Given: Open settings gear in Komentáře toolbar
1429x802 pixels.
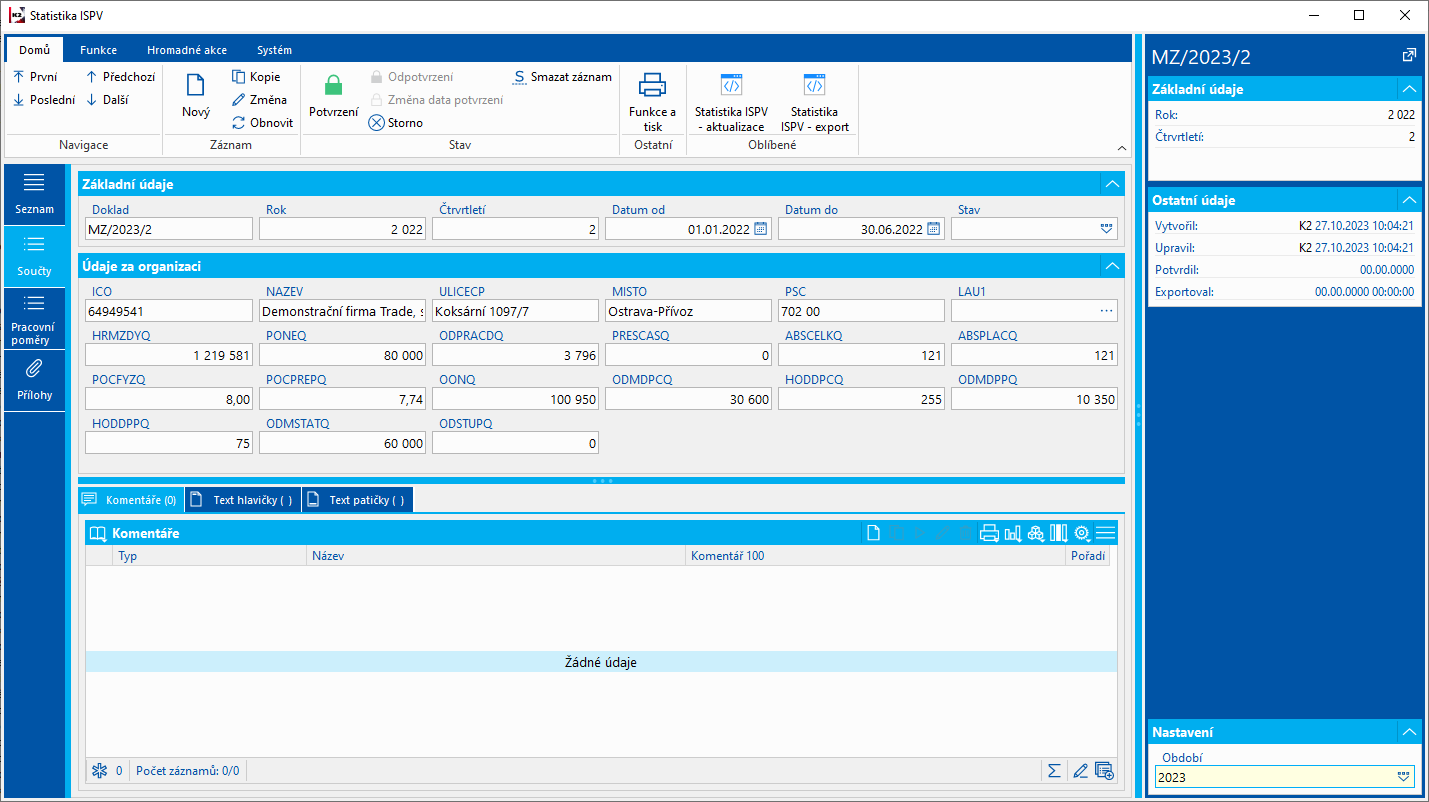Looking at the screenshot, I should point(1082,533).
